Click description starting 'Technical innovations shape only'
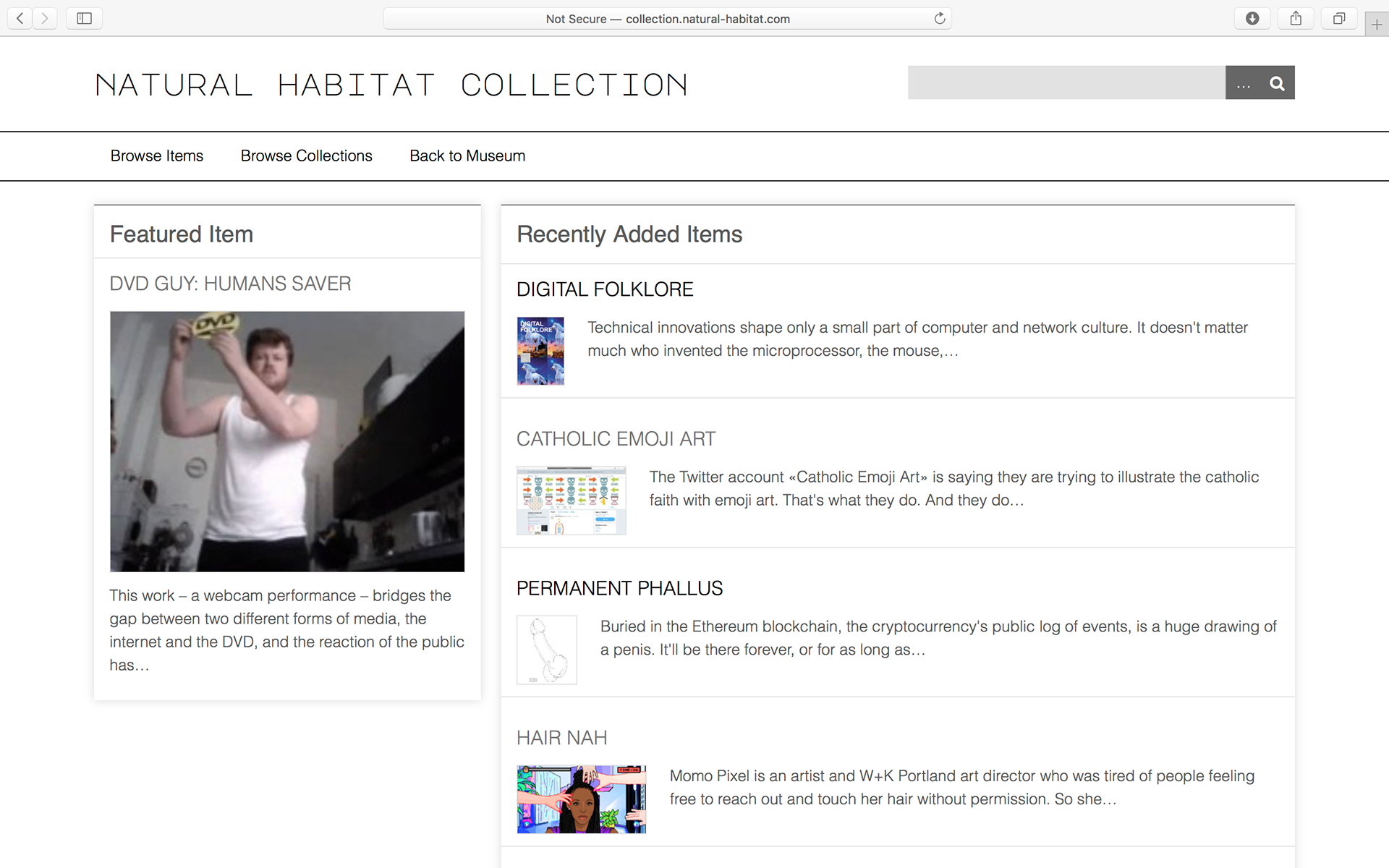Screen dimensions: 1389x868 coord(917,339)
